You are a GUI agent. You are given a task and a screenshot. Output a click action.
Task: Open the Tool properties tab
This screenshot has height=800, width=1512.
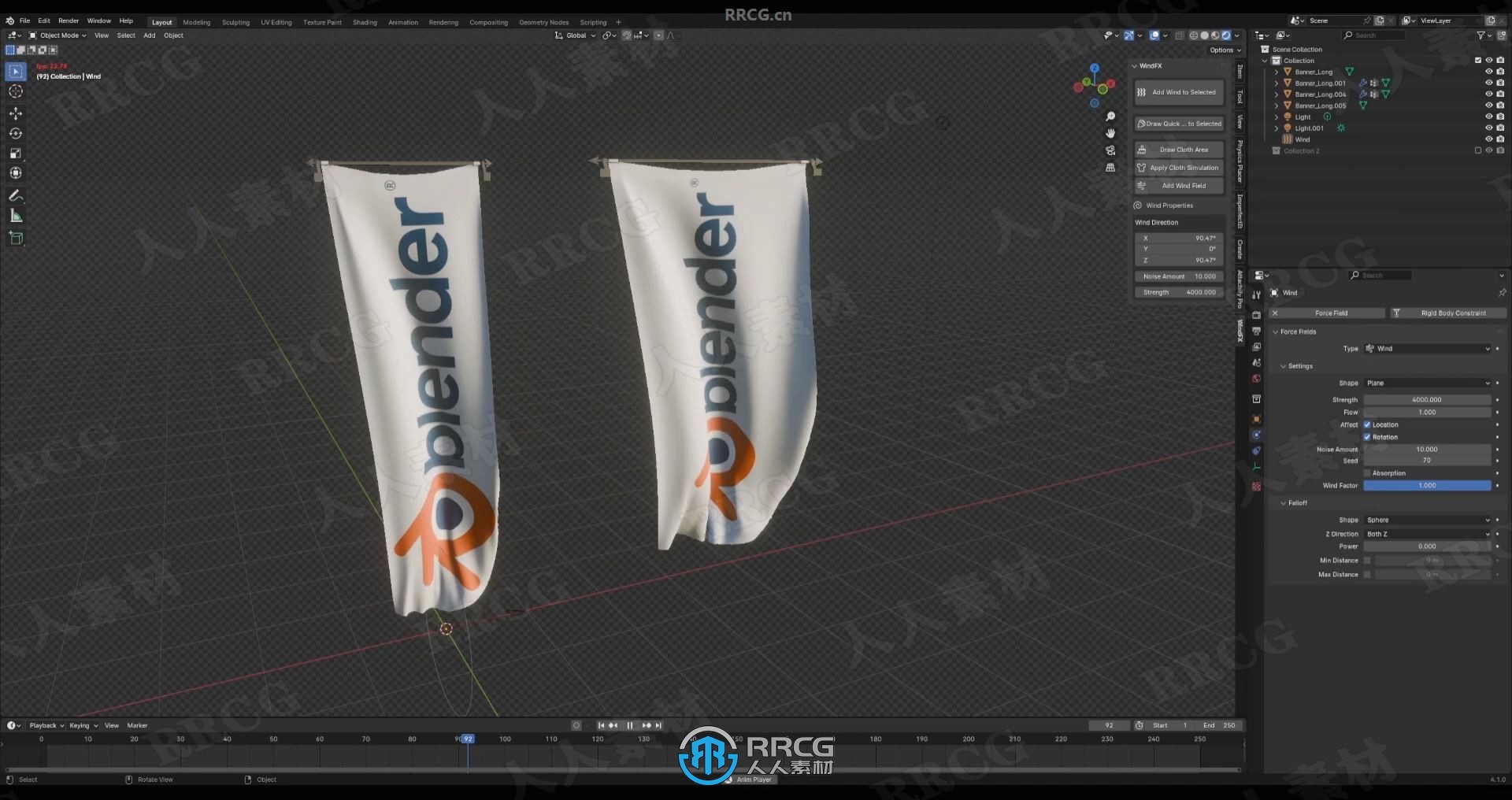click(1257, 294)
